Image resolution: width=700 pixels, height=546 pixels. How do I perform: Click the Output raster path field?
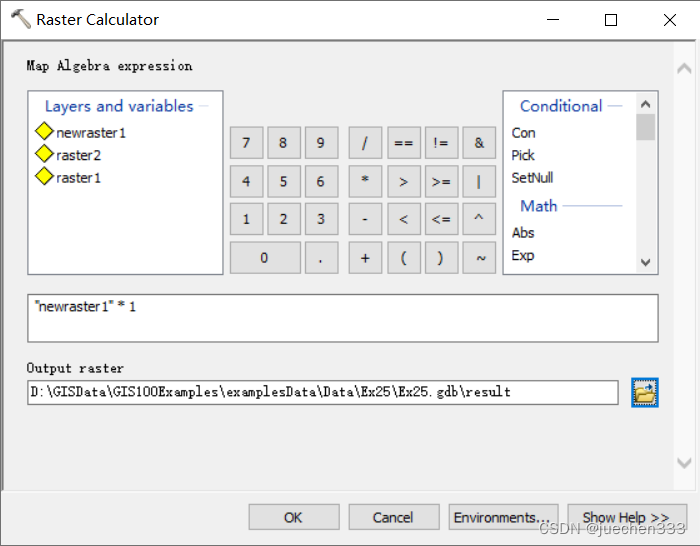click(x=323, y=392)
